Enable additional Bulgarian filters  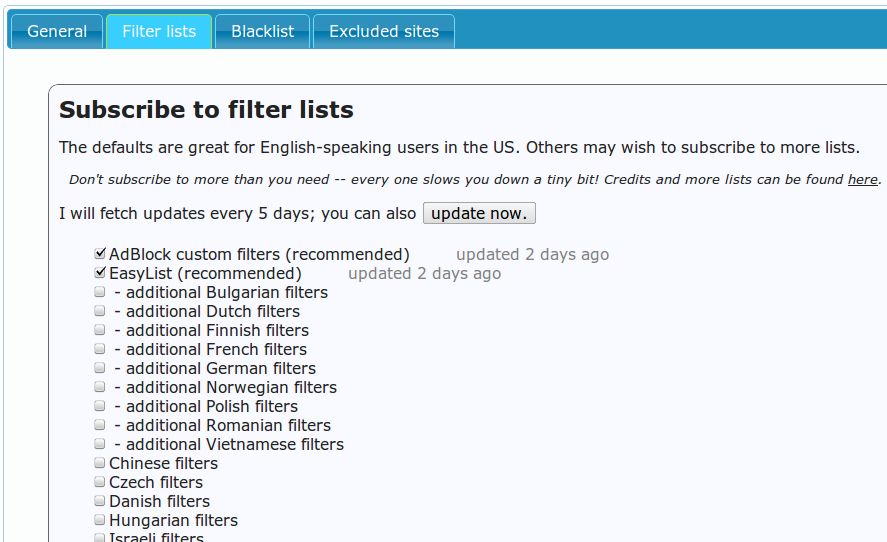[x=100, y=292]
